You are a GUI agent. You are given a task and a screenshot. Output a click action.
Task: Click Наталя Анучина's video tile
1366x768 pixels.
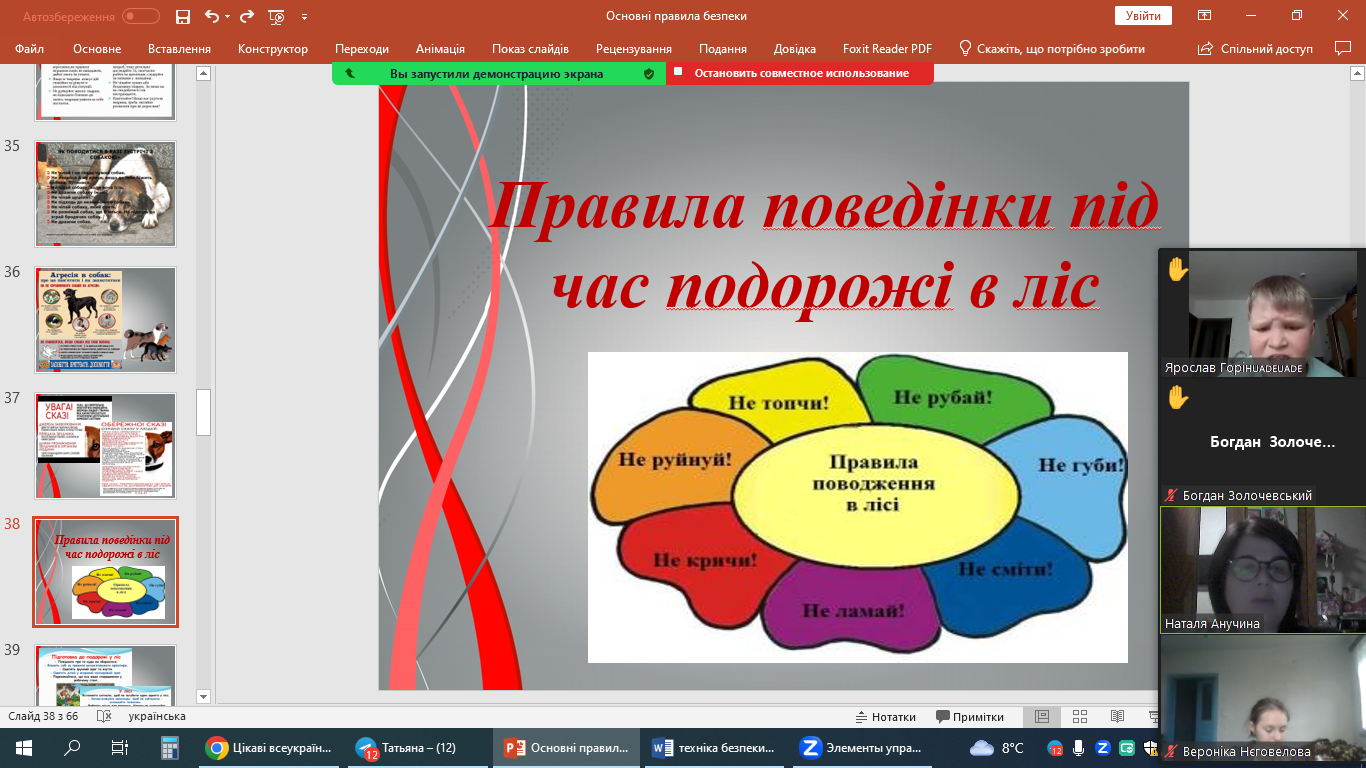tap(1262, 570)
